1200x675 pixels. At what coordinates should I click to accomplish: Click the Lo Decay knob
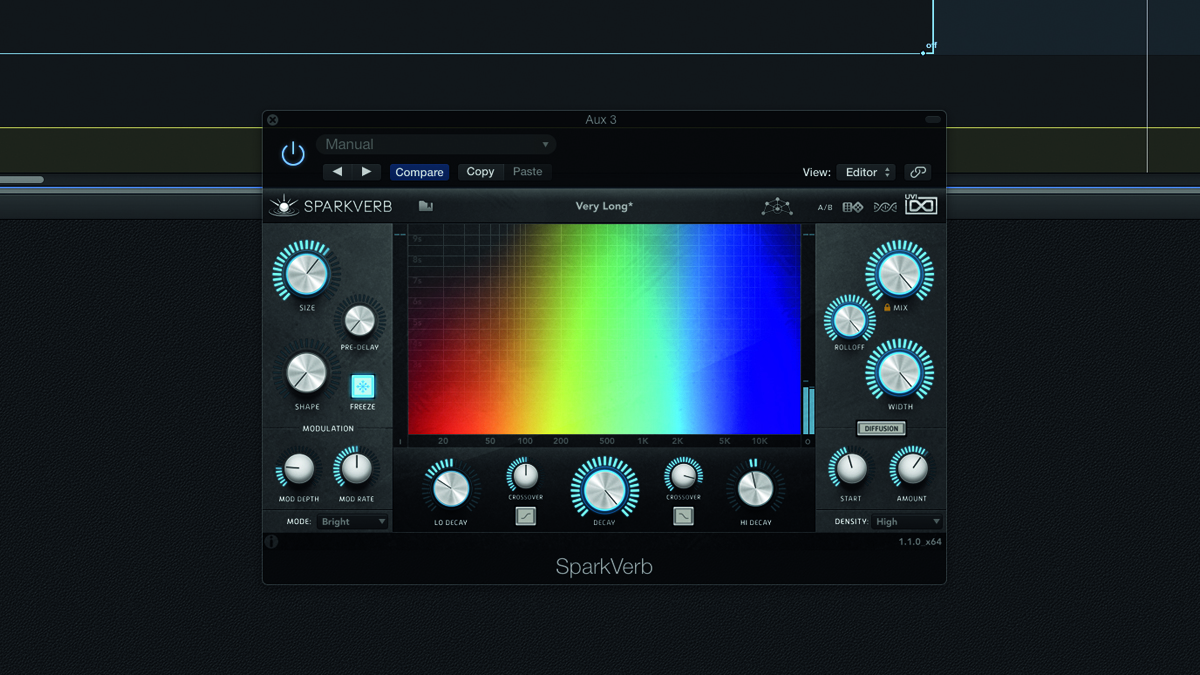[x=451, y=489]
